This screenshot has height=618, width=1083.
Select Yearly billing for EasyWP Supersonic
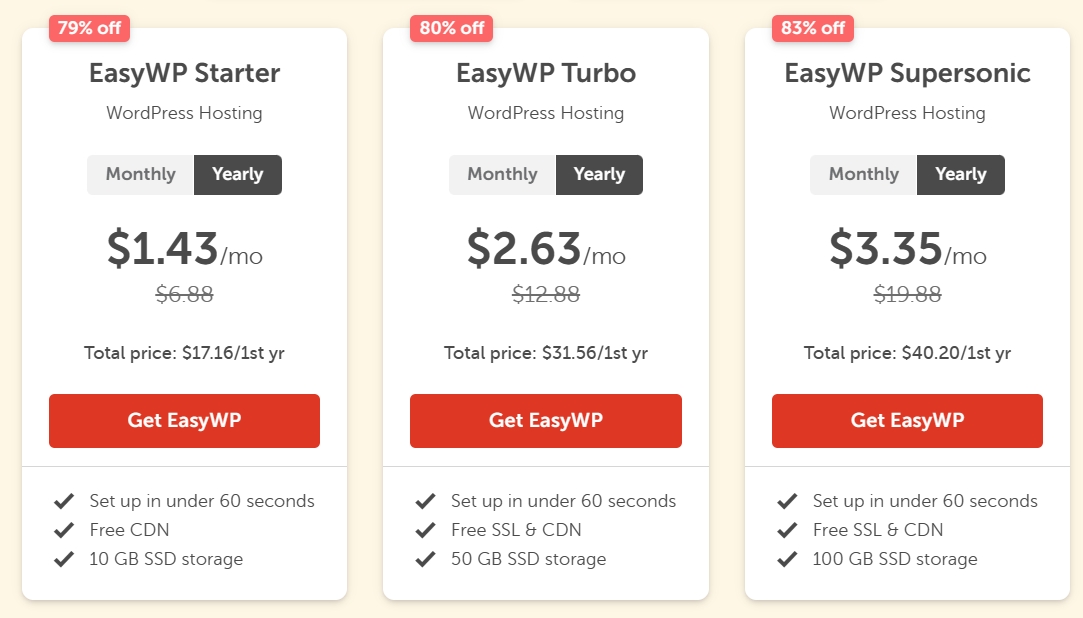(961, 174)
